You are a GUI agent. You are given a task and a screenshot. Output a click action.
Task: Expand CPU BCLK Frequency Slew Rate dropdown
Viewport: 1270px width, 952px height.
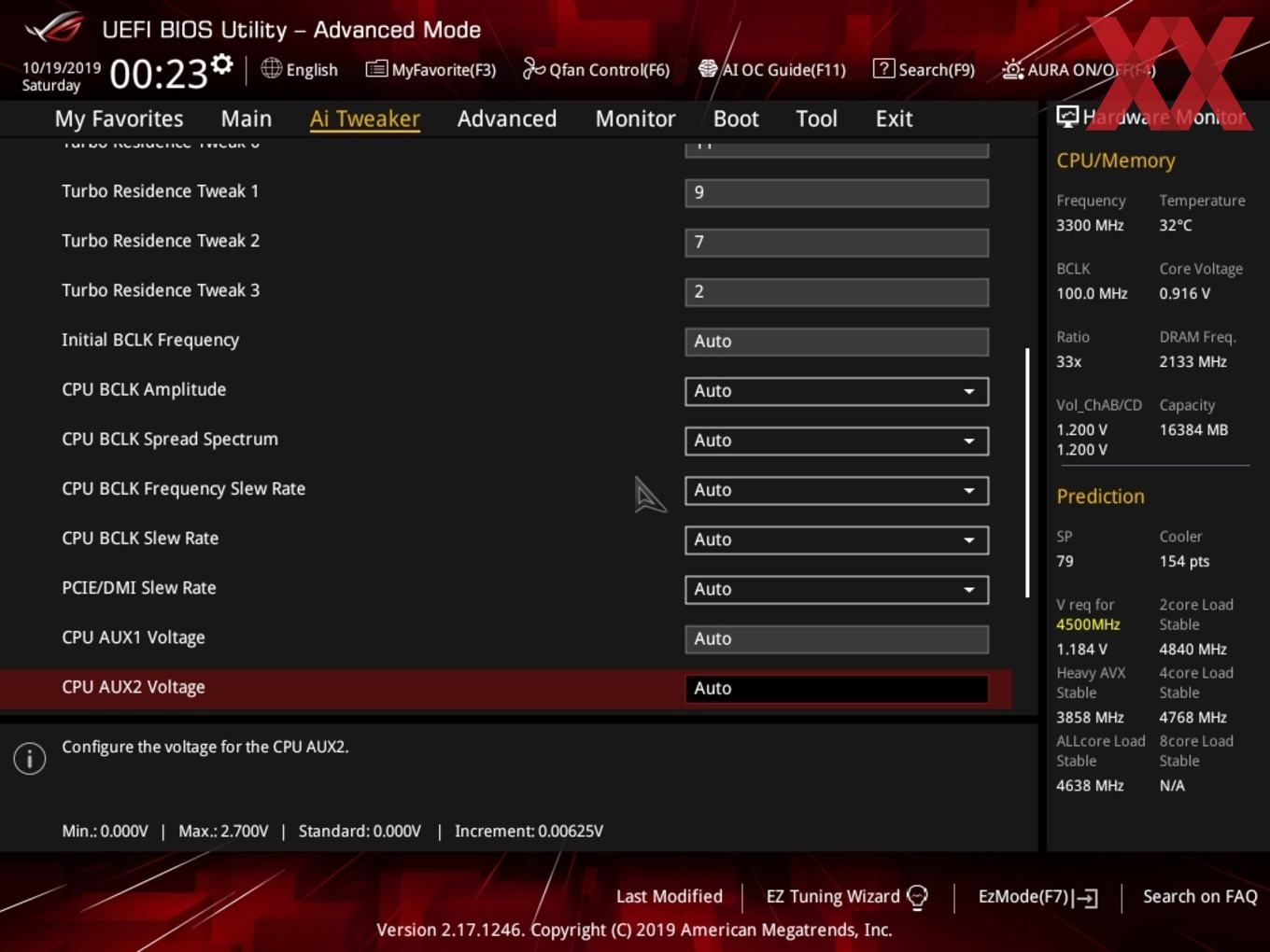tap(837, 490)
